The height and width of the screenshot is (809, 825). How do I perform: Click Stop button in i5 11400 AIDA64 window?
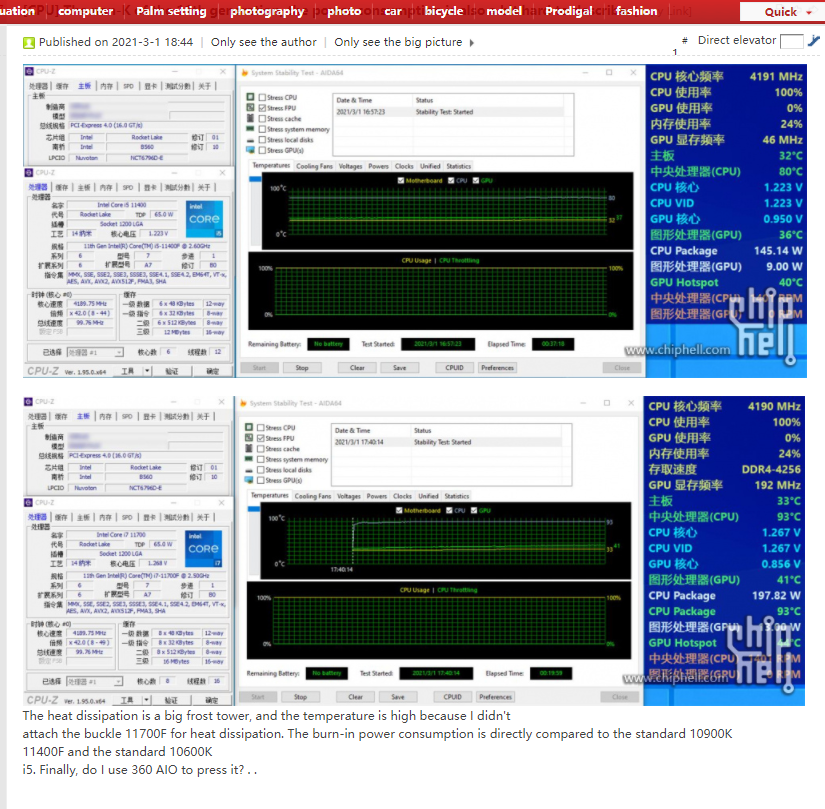[x=302, y=368]
